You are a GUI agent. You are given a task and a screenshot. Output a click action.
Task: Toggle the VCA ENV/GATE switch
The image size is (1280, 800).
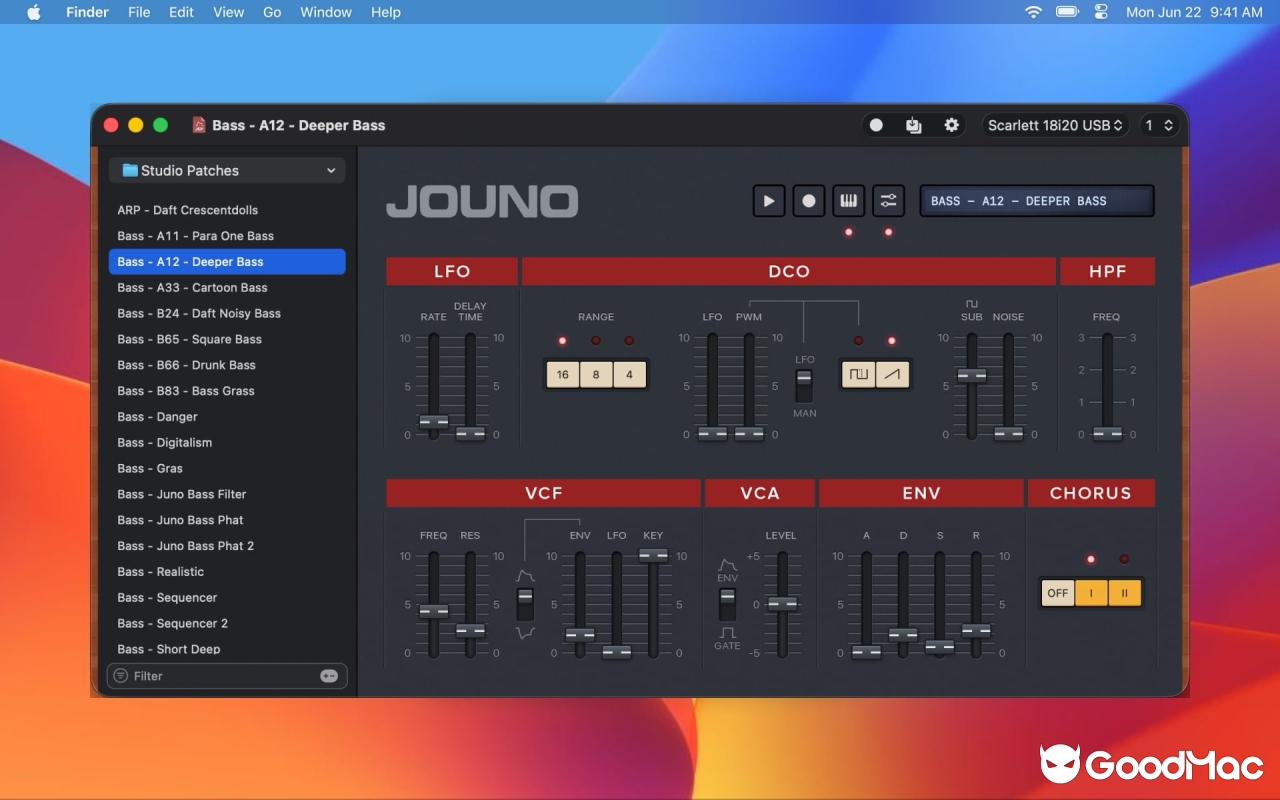[727, 604]
